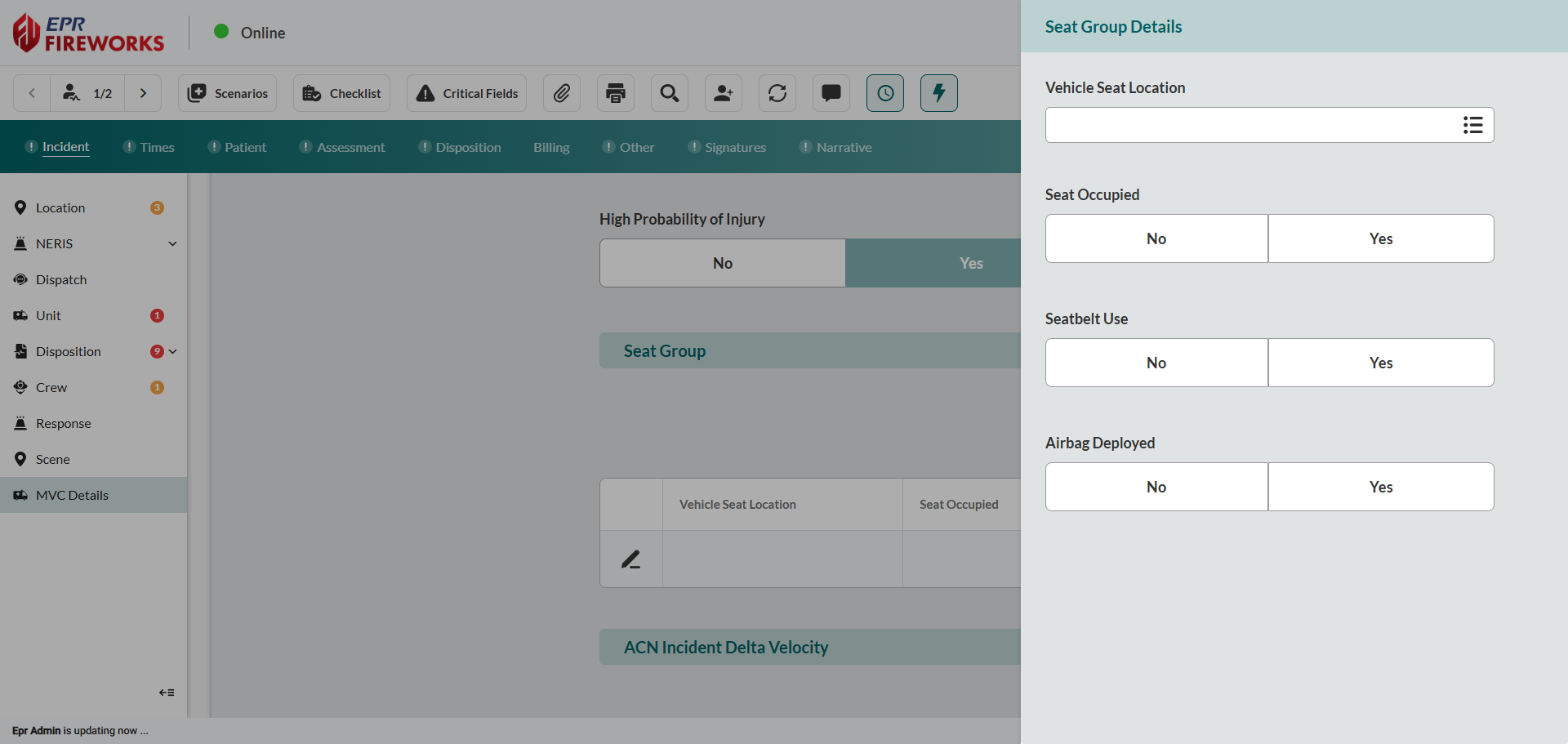Click the paperclip attachments icon

pyautogui.click(x=561, y=93)
